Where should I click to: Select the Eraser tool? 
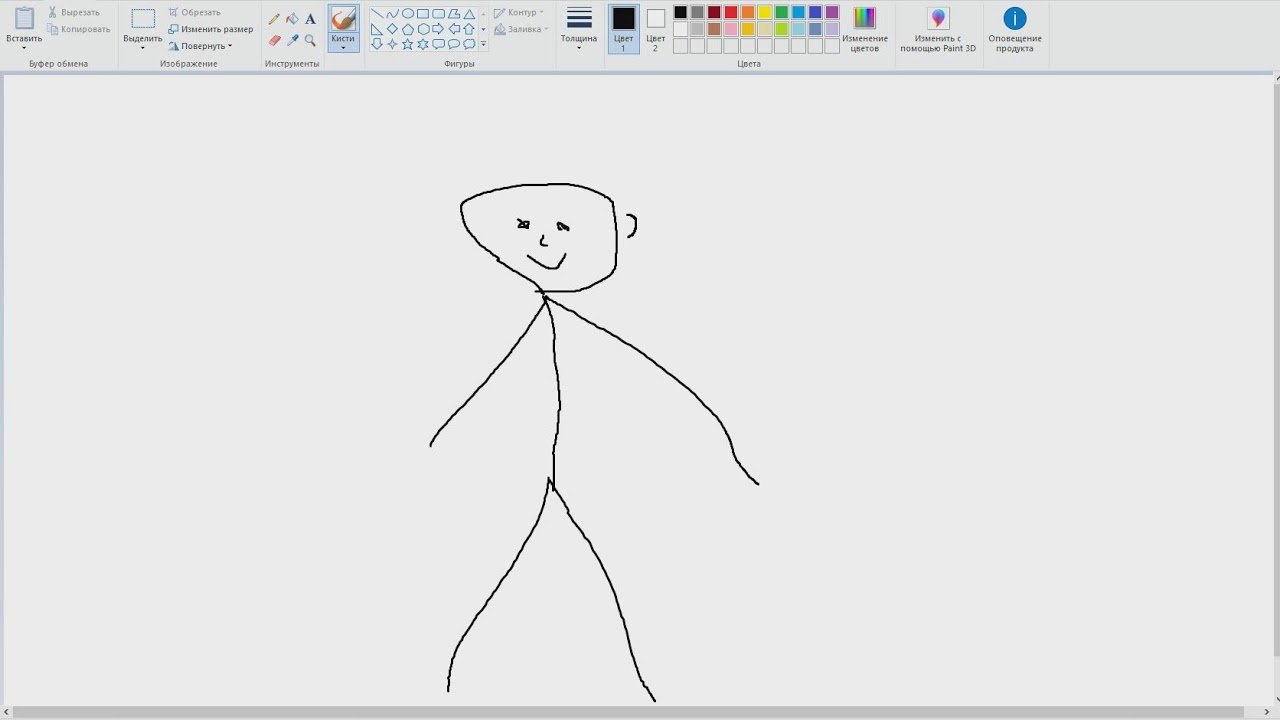point(274,41)
